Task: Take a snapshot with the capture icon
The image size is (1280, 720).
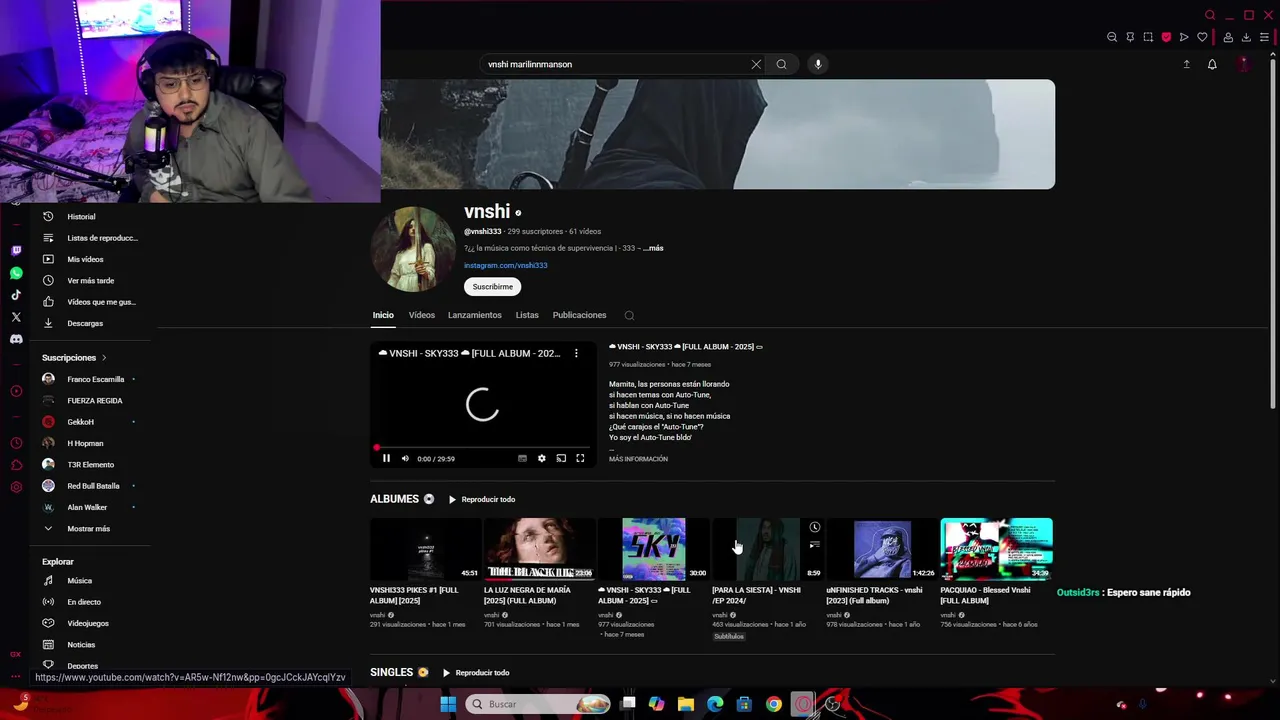Action: [x=1148, y=37]
